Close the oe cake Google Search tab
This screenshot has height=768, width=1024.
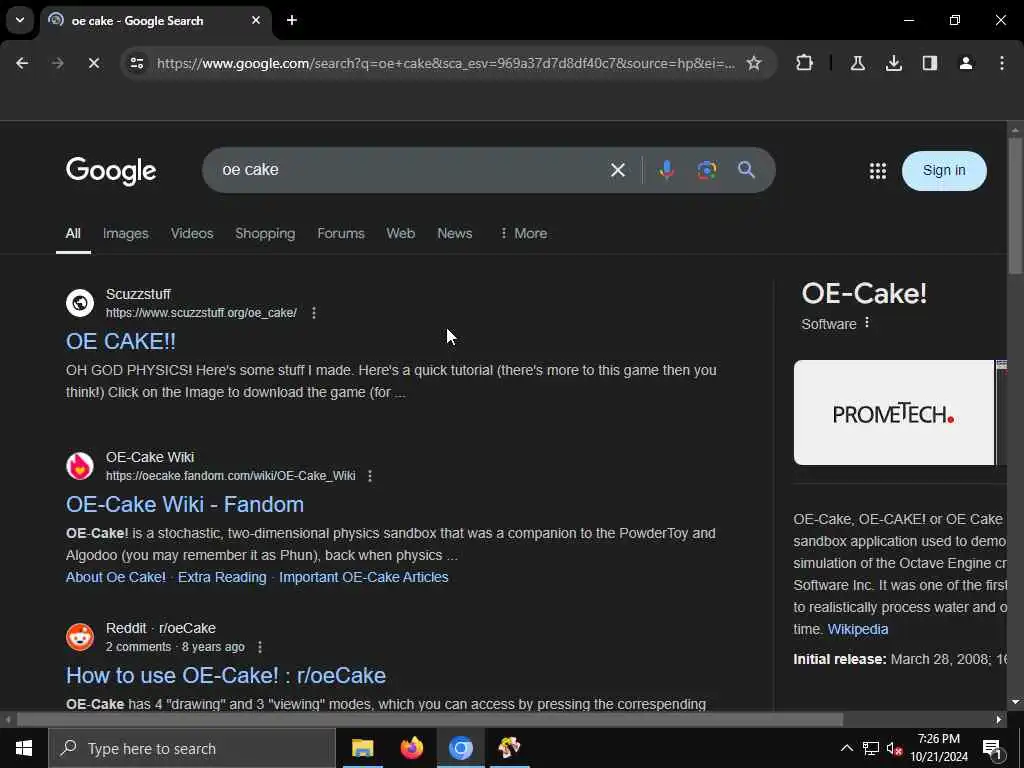[256, 20]
